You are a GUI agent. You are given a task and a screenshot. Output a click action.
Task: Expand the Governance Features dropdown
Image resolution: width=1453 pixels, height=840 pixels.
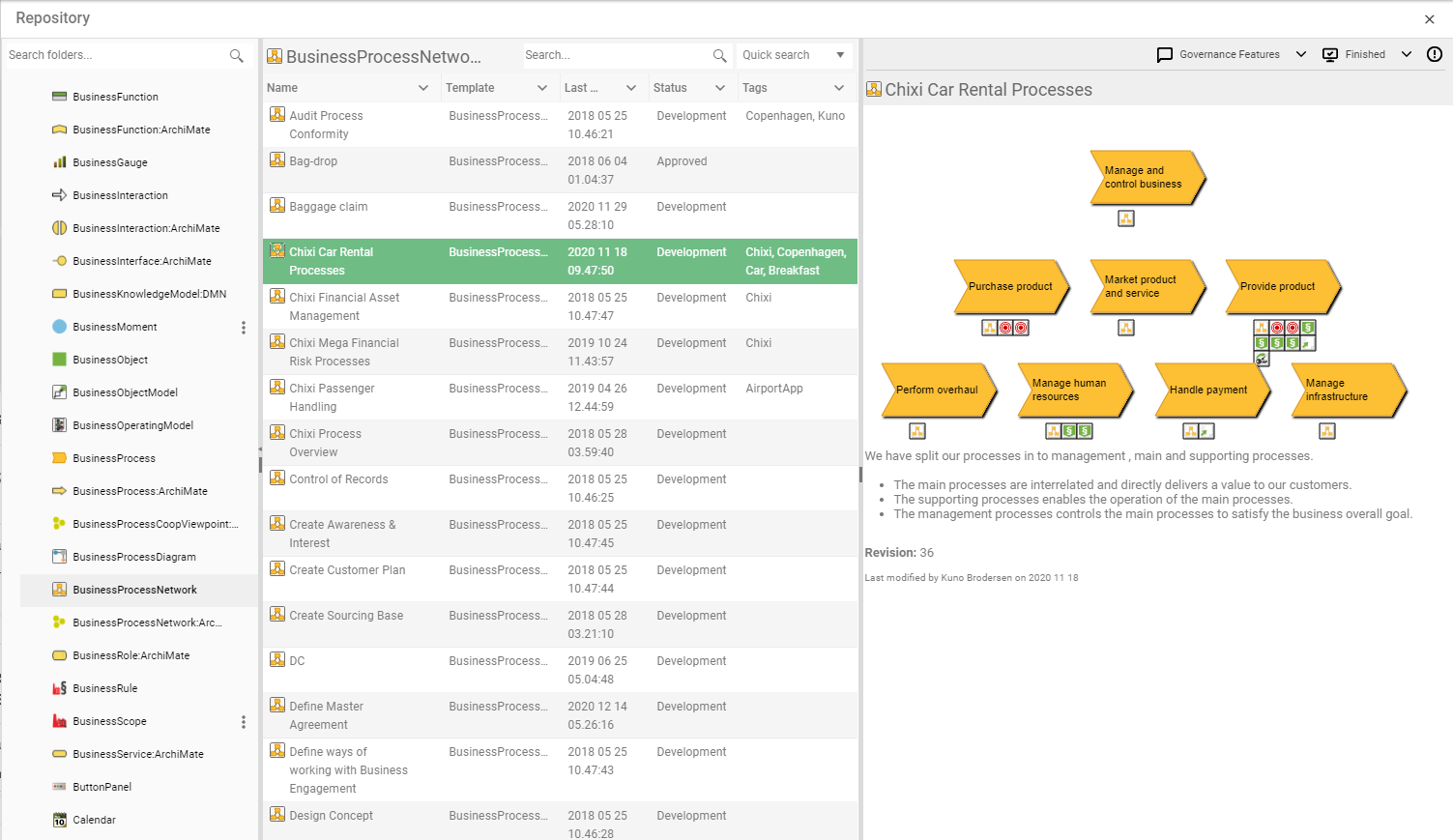click(1301, 55)
